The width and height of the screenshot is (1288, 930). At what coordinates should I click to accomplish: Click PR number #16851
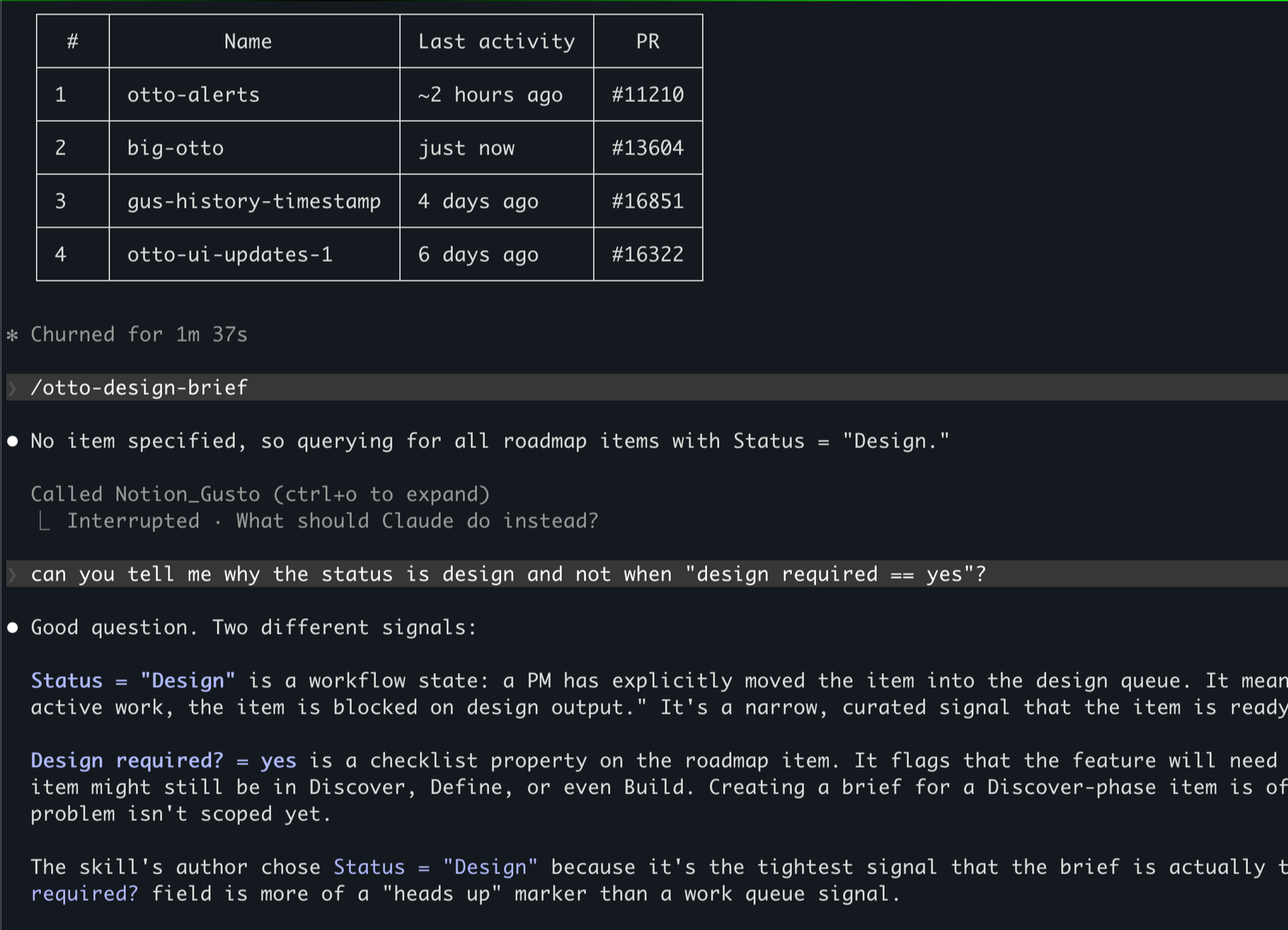[x=648, y=201]
